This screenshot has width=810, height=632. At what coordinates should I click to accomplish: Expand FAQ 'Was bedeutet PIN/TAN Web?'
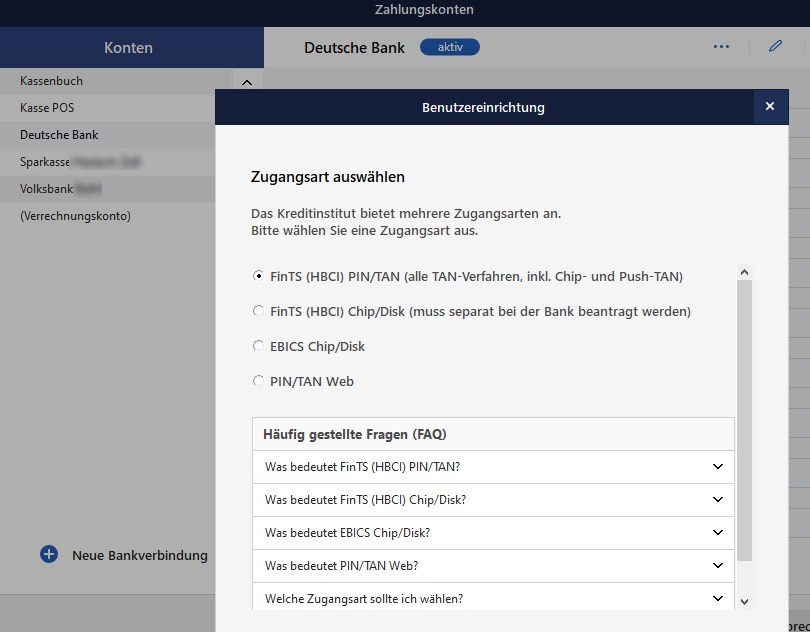493,566
